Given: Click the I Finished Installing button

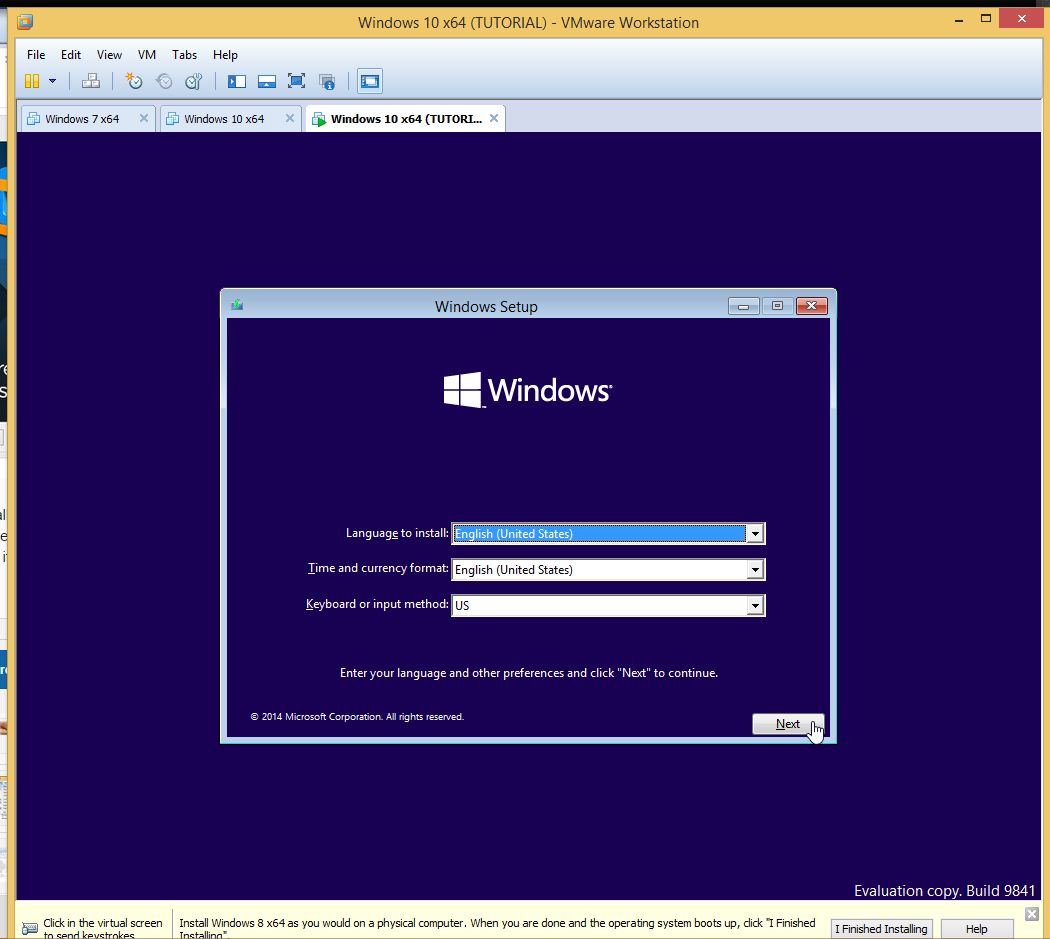Looking at the screenshot, I should tap(881, 929).
